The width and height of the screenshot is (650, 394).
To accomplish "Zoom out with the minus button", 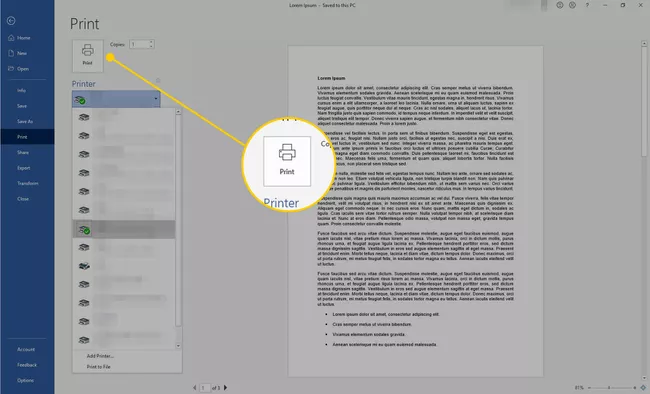I will click(589, 388).
